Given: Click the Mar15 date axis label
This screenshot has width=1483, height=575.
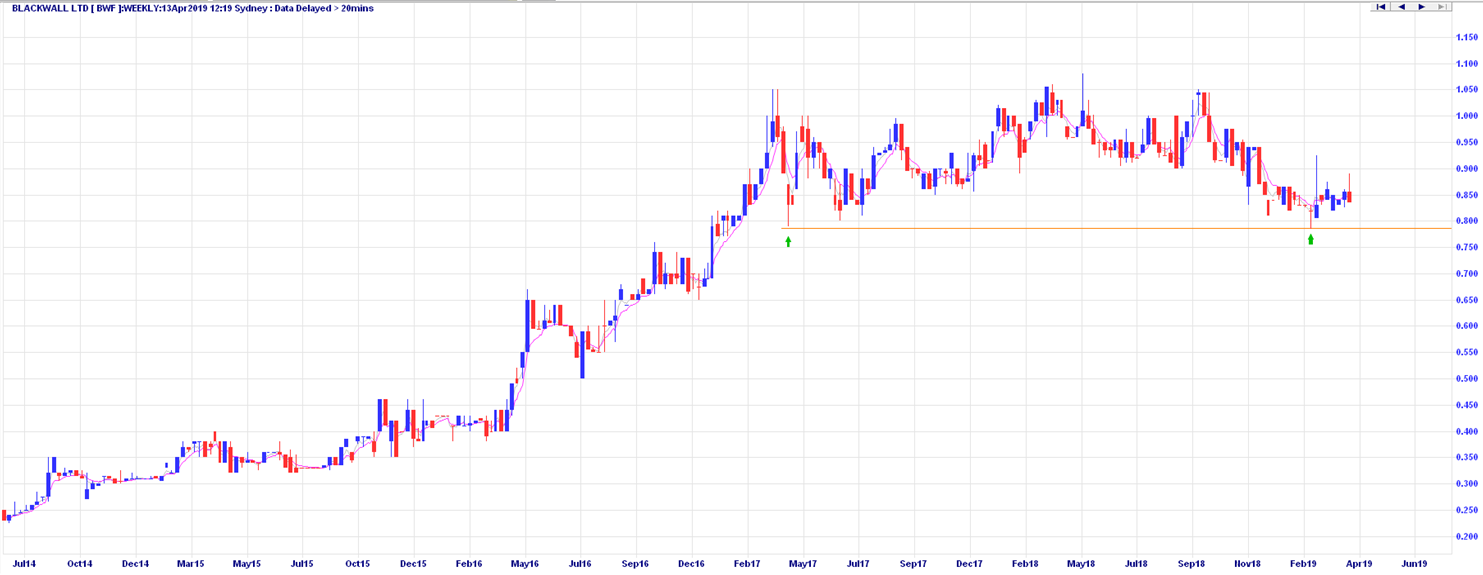Looking at the screenshot, I should 191,564.
